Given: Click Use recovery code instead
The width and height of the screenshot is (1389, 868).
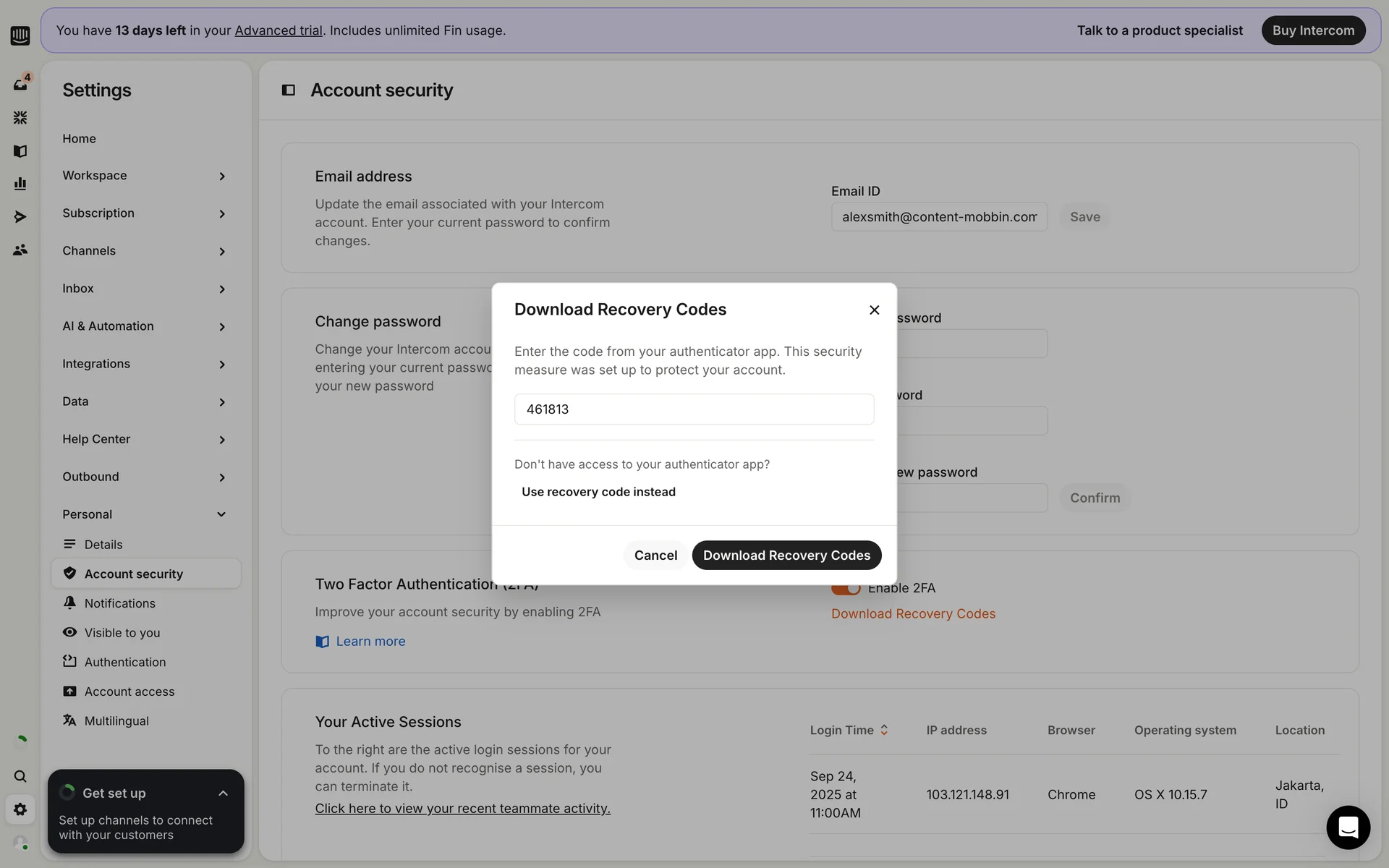Looking at the screenshot, I should pyautogui.click(x=598, y=492).
